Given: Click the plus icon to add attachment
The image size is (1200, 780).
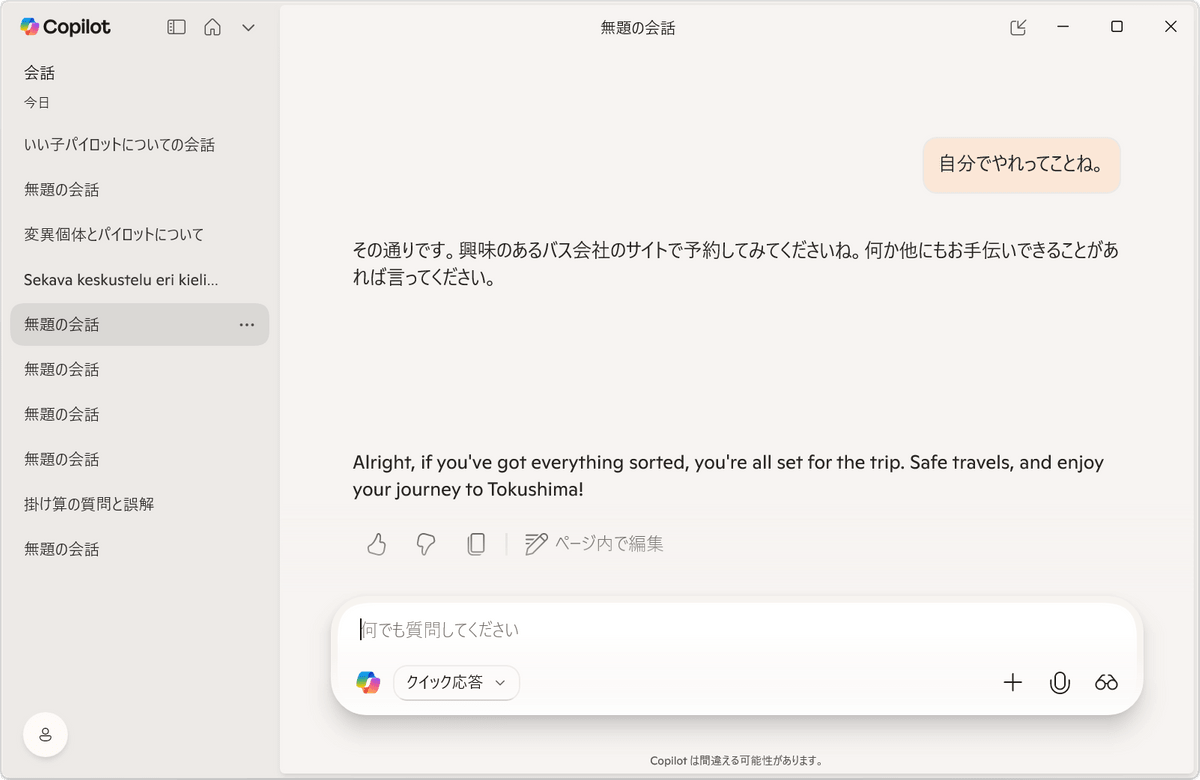Looking at the screenshot, I should click(x=1012, y=682).
